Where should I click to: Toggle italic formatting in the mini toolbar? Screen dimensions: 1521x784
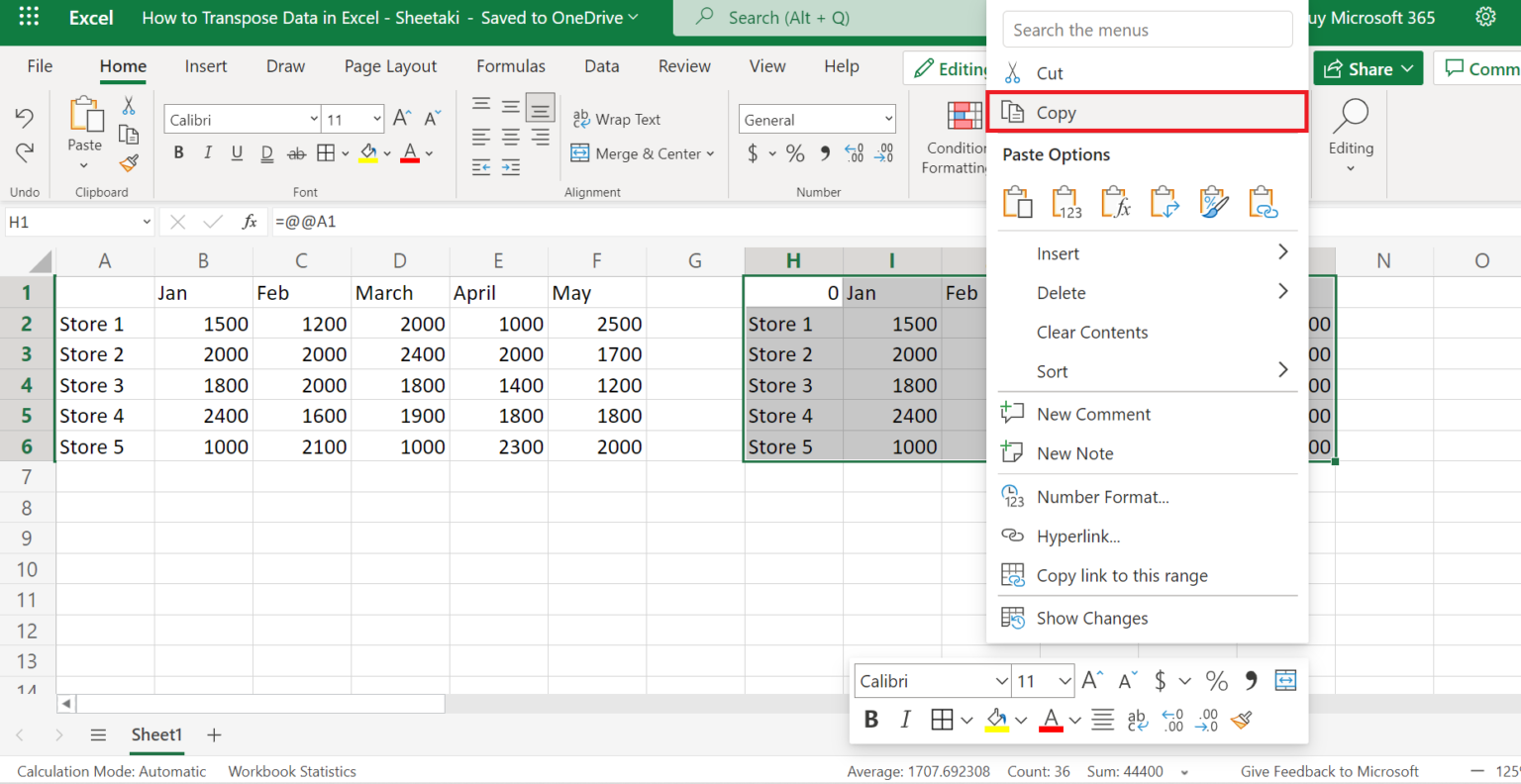905,719
